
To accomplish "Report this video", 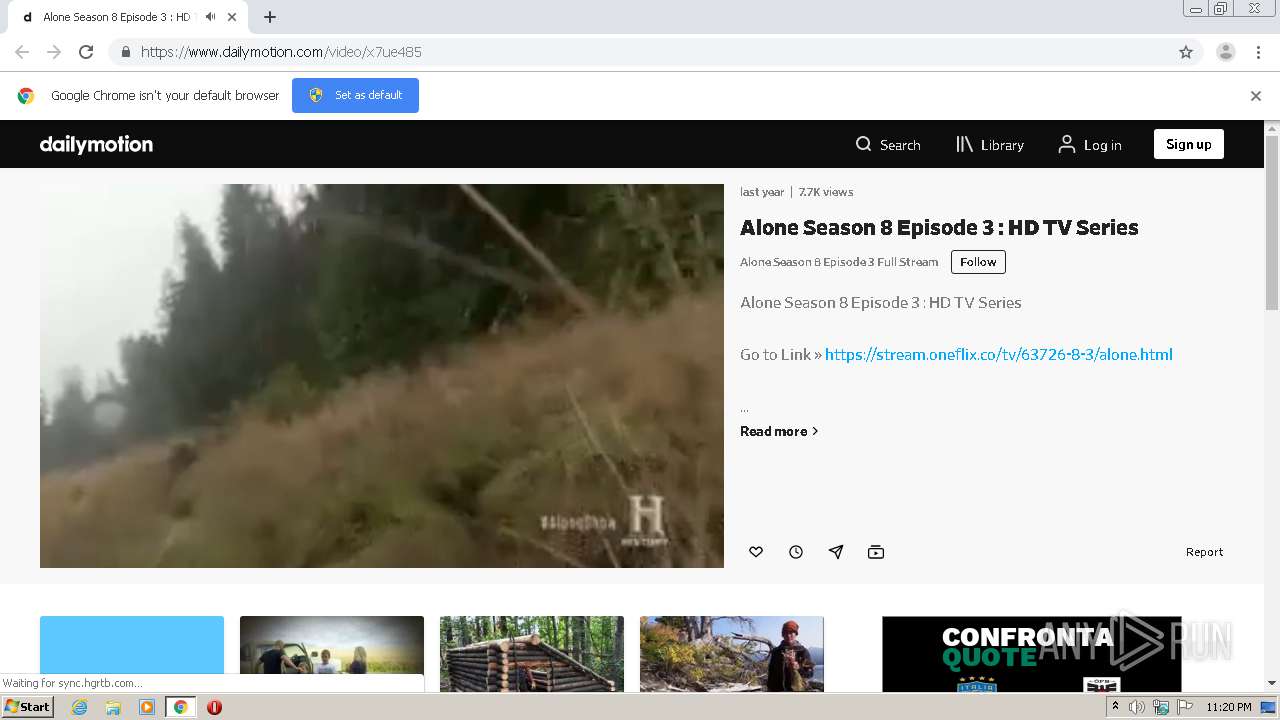I will pos(1204,552).
